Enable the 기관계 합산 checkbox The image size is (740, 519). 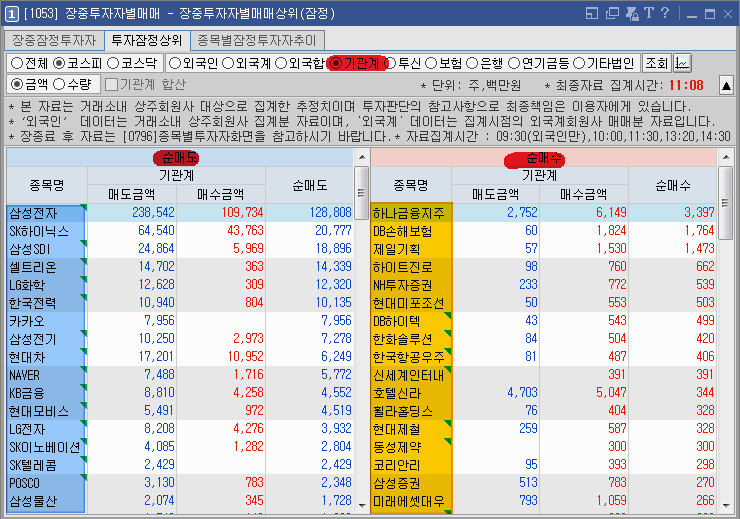point(111,84)
